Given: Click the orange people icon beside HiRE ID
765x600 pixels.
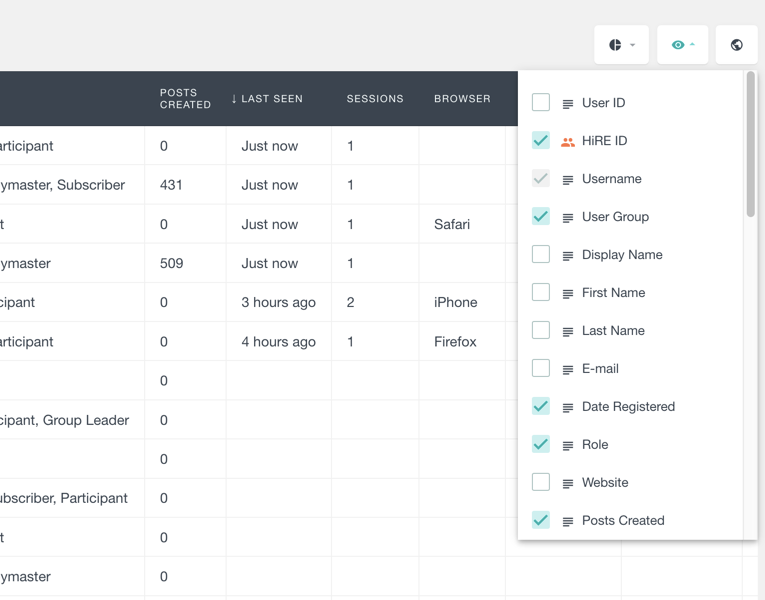Looking at the screenshot, I should 567,142.
